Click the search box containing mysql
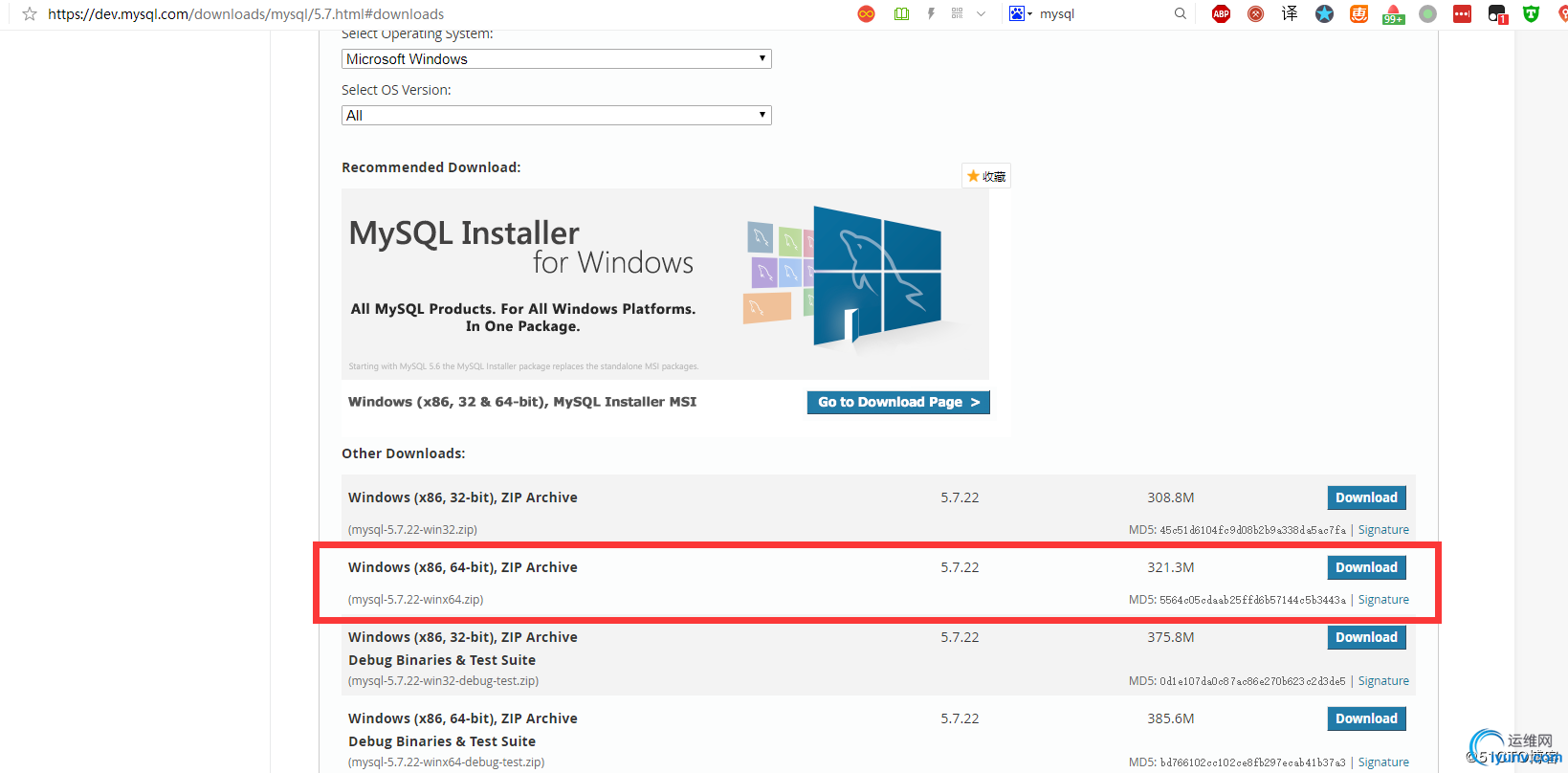The height and width of the screenshot is (773, 1568). click(x=1100, y=14)
